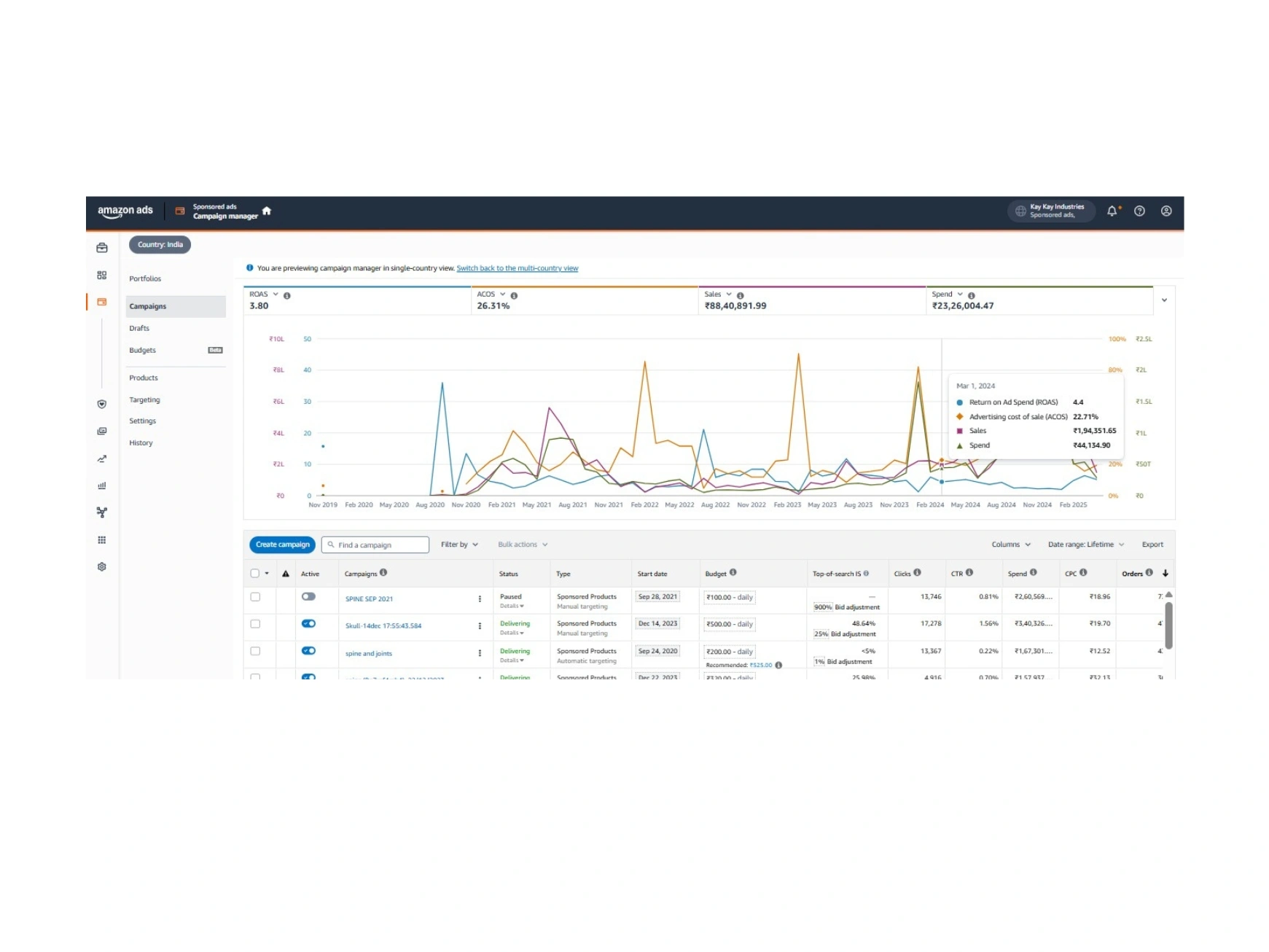
Task: Open Skull-14dec 17:55:43.584 campaign link
Action: point(383,626)
